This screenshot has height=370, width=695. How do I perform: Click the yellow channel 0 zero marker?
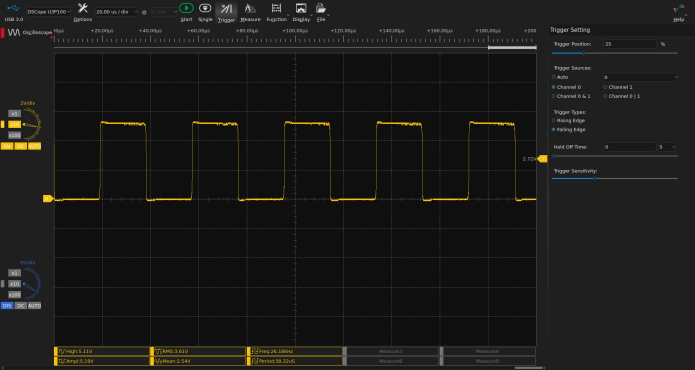coord(47,199)
